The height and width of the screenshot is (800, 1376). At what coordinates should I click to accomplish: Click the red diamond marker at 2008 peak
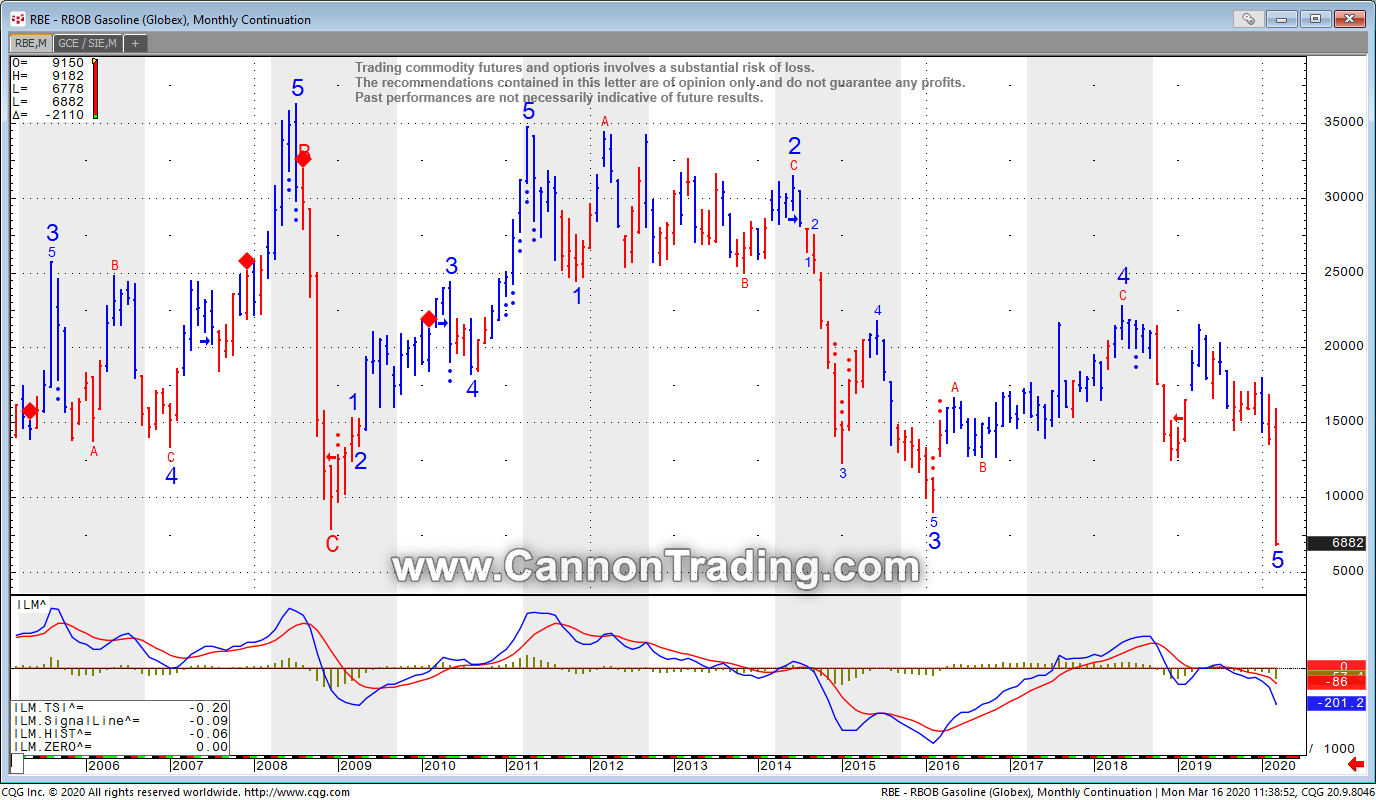pos(303,158)
